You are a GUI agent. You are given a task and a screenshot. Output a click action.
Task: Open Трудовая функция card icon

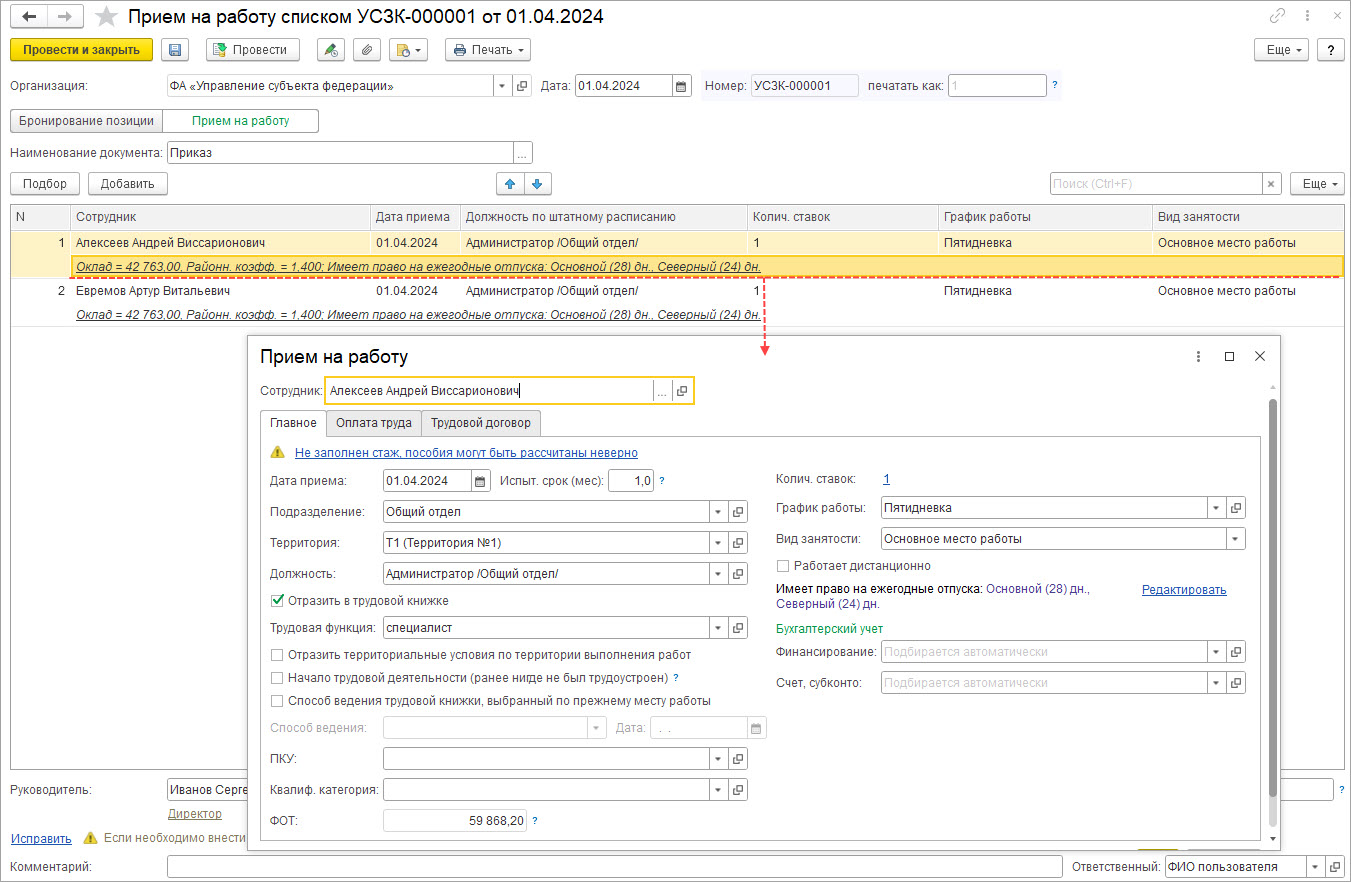738,628
